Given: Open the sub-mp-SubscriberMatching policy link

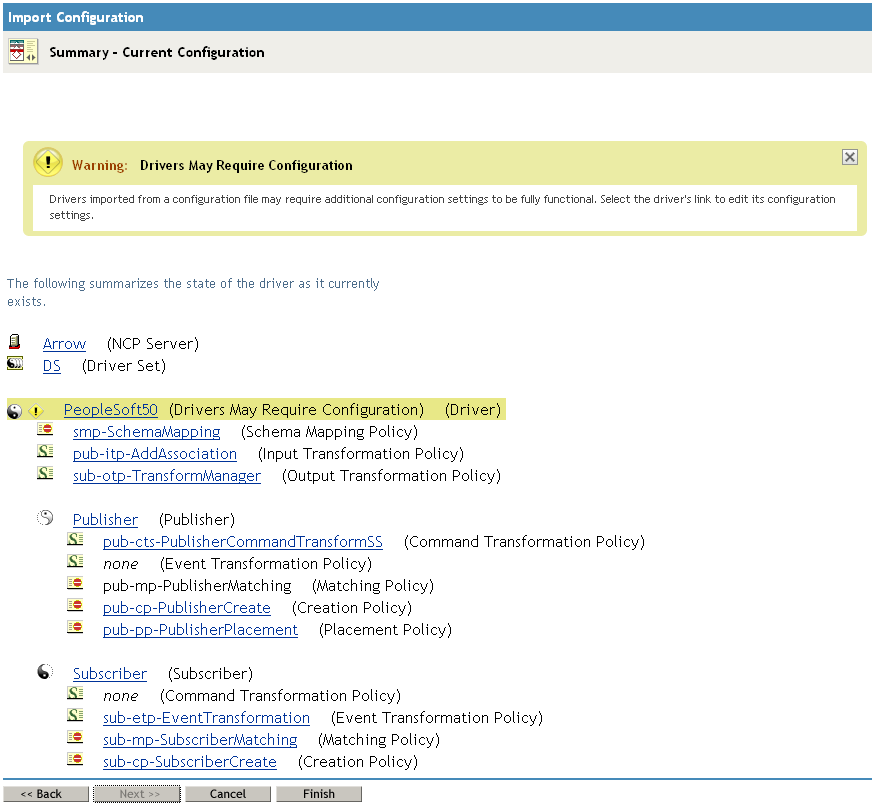Looking at the screenshot, I should pos(200,740).
